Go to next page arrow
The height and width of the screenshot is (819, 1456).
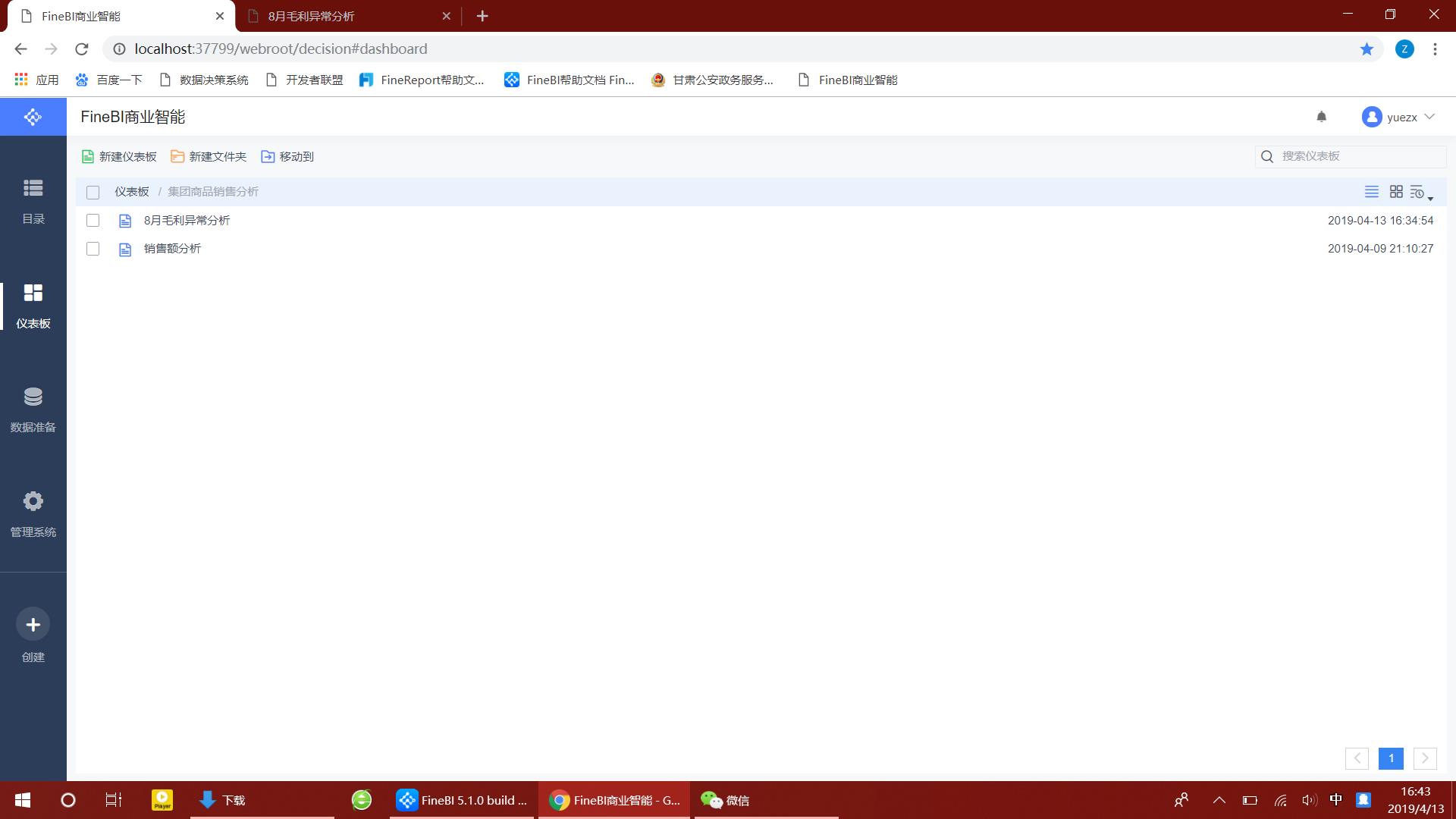pos(1424,758)
